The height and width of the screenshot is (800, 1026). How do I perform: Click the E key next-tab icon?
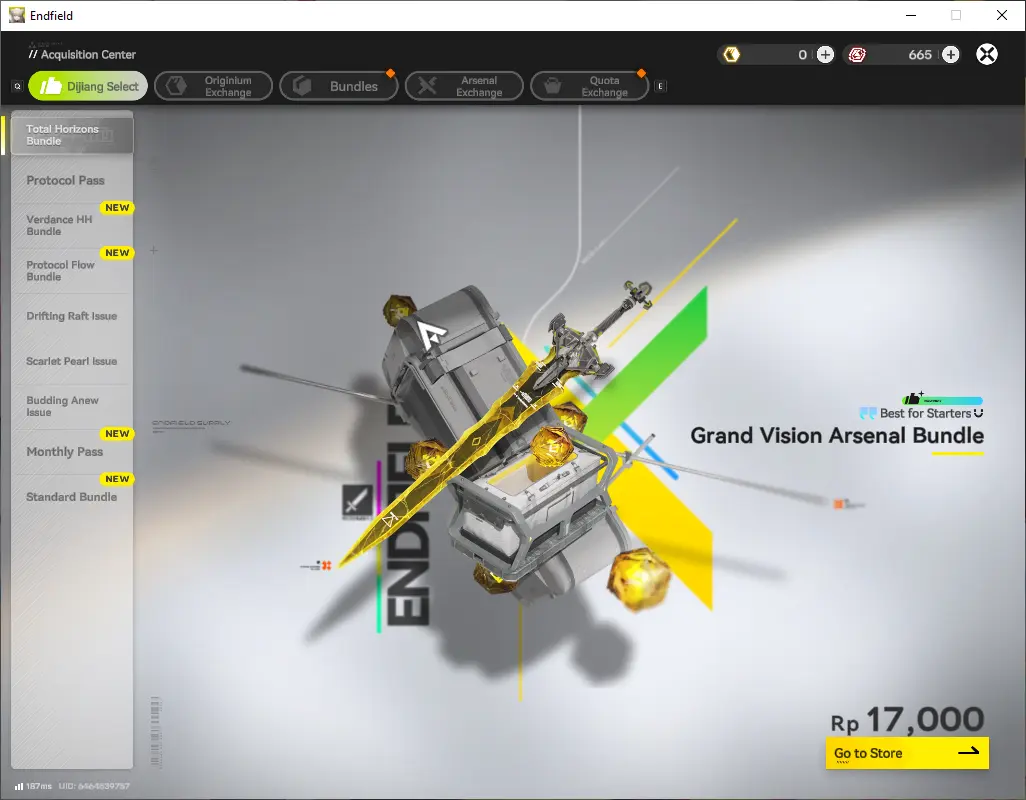661,86
